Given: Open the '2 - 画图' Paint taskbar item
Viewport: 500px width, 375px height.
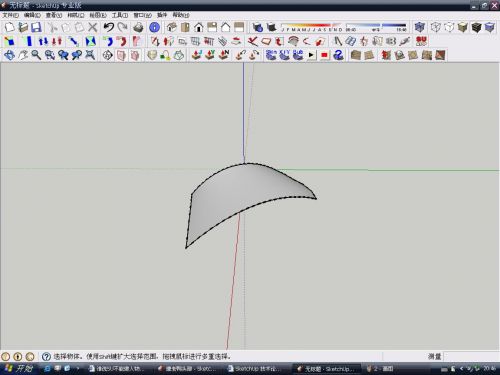Looking at the screenshot, I should [x=380, y=369].
